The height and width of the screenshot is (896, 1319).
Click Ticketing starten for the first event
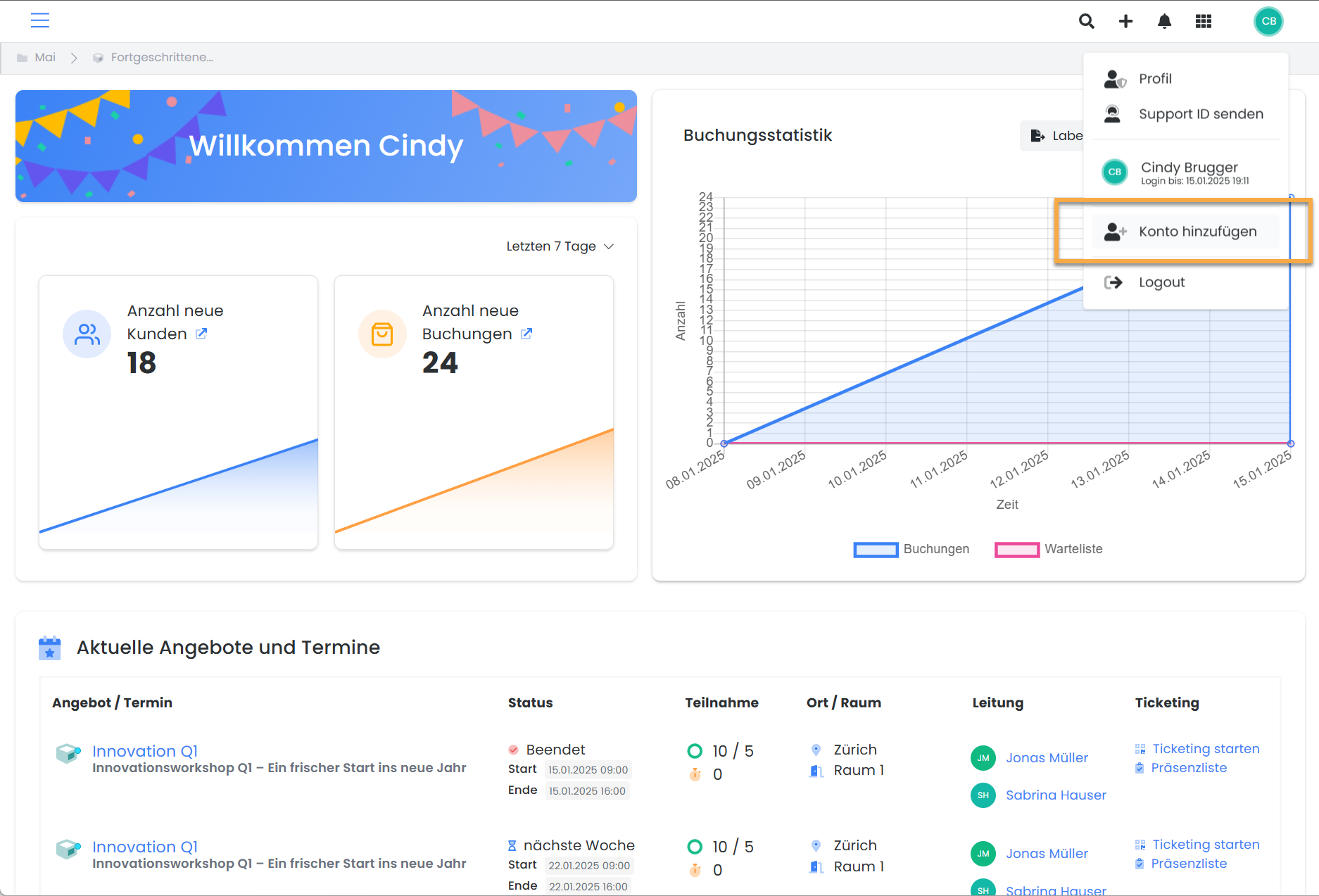pyautogui.click(x=1206, y=748)
